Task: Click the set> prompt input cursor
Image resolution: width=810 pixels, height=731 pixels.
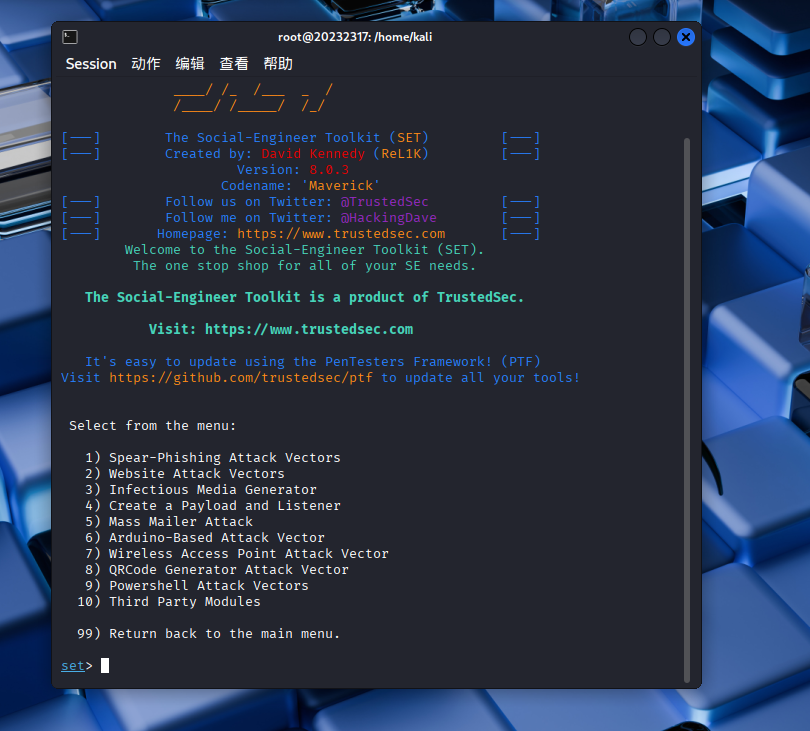Action: (x=105, y=665)
